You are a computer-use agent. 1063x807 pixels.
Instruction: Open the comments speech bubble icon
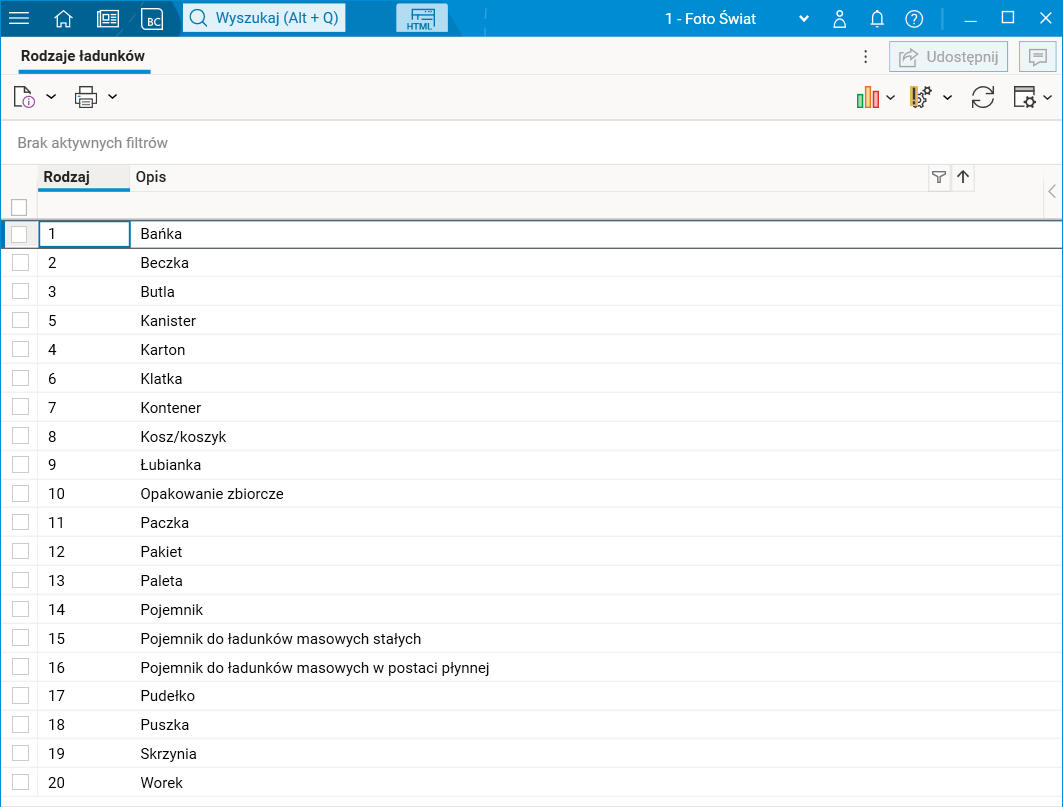tap(1037, 56)
